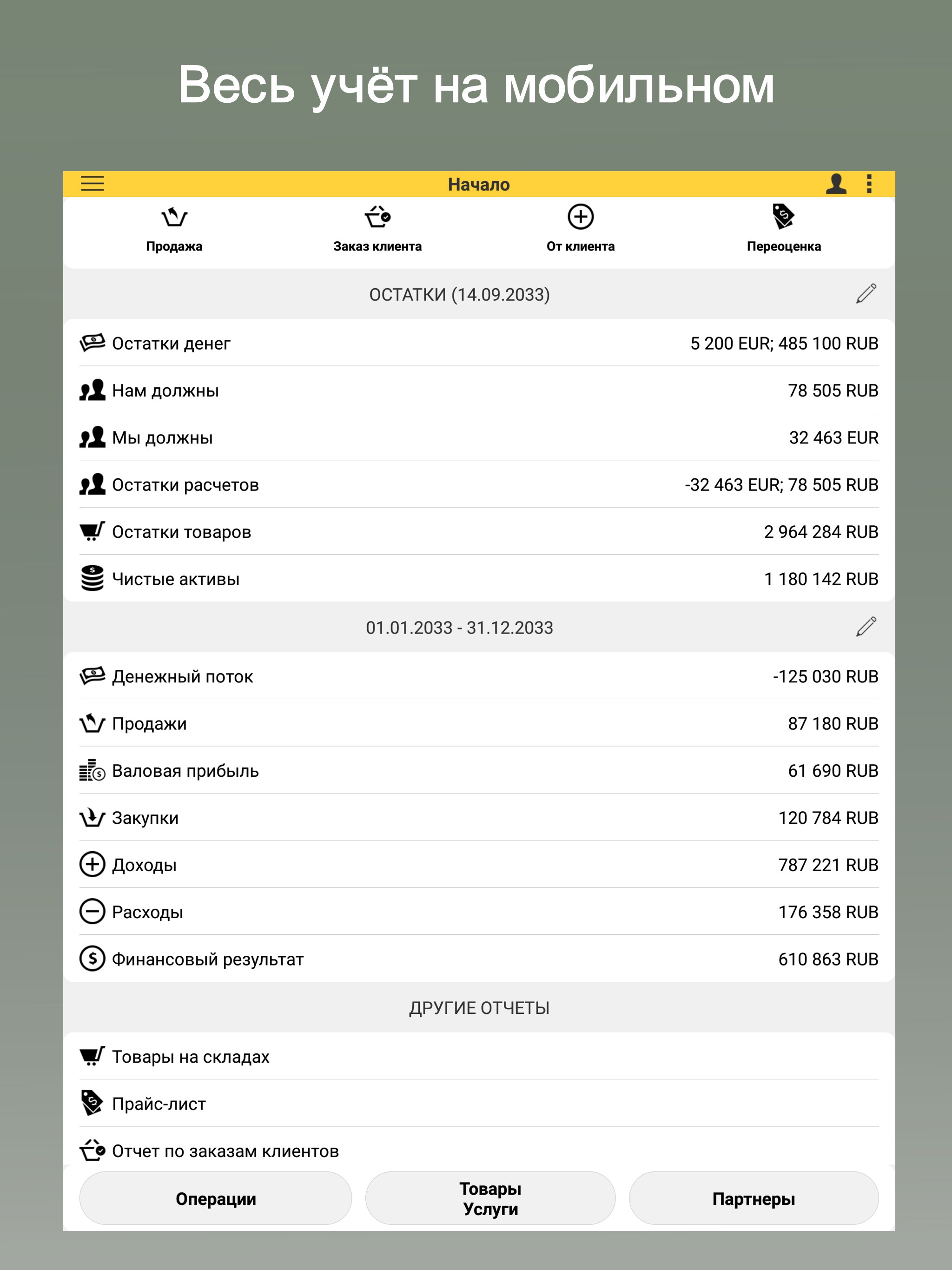Tap the Переоценка price tag icon
Screen dimensions: 952x1270
tap(784, 217)
